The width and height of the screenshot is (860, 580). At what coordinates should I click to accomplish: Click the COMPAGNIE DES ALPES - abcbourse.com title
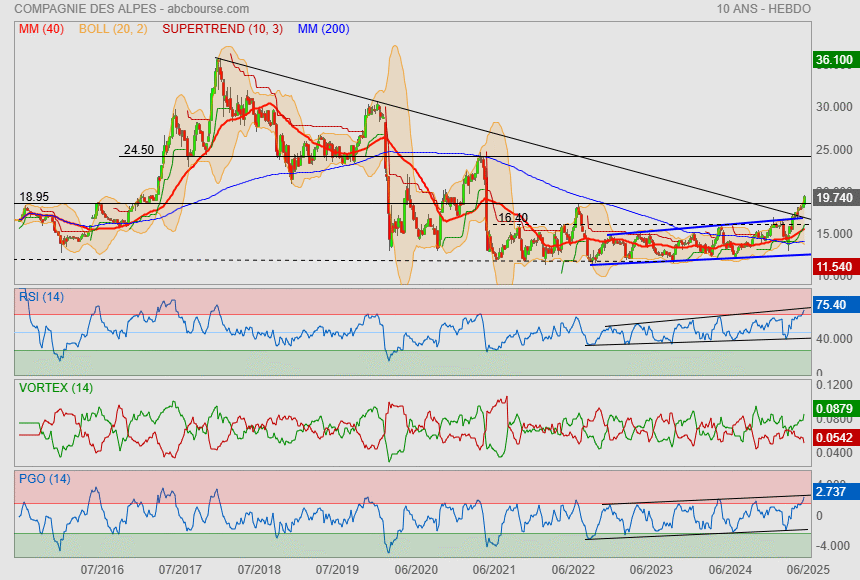pyautogui.click(x=132, y=9)
